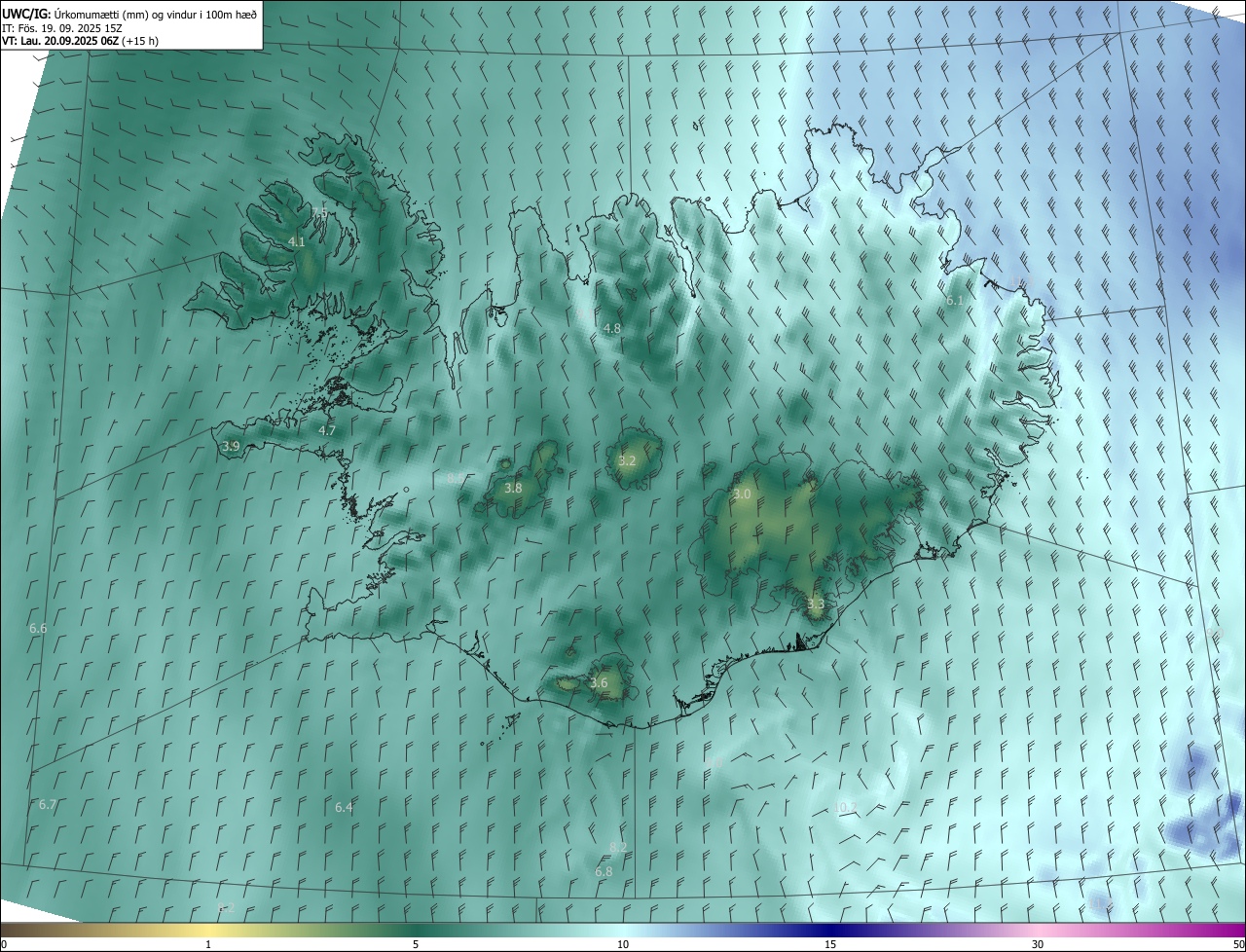Click the 6.7 value label
Viewport: 1246px width, 952px height.
click(48, 805)
